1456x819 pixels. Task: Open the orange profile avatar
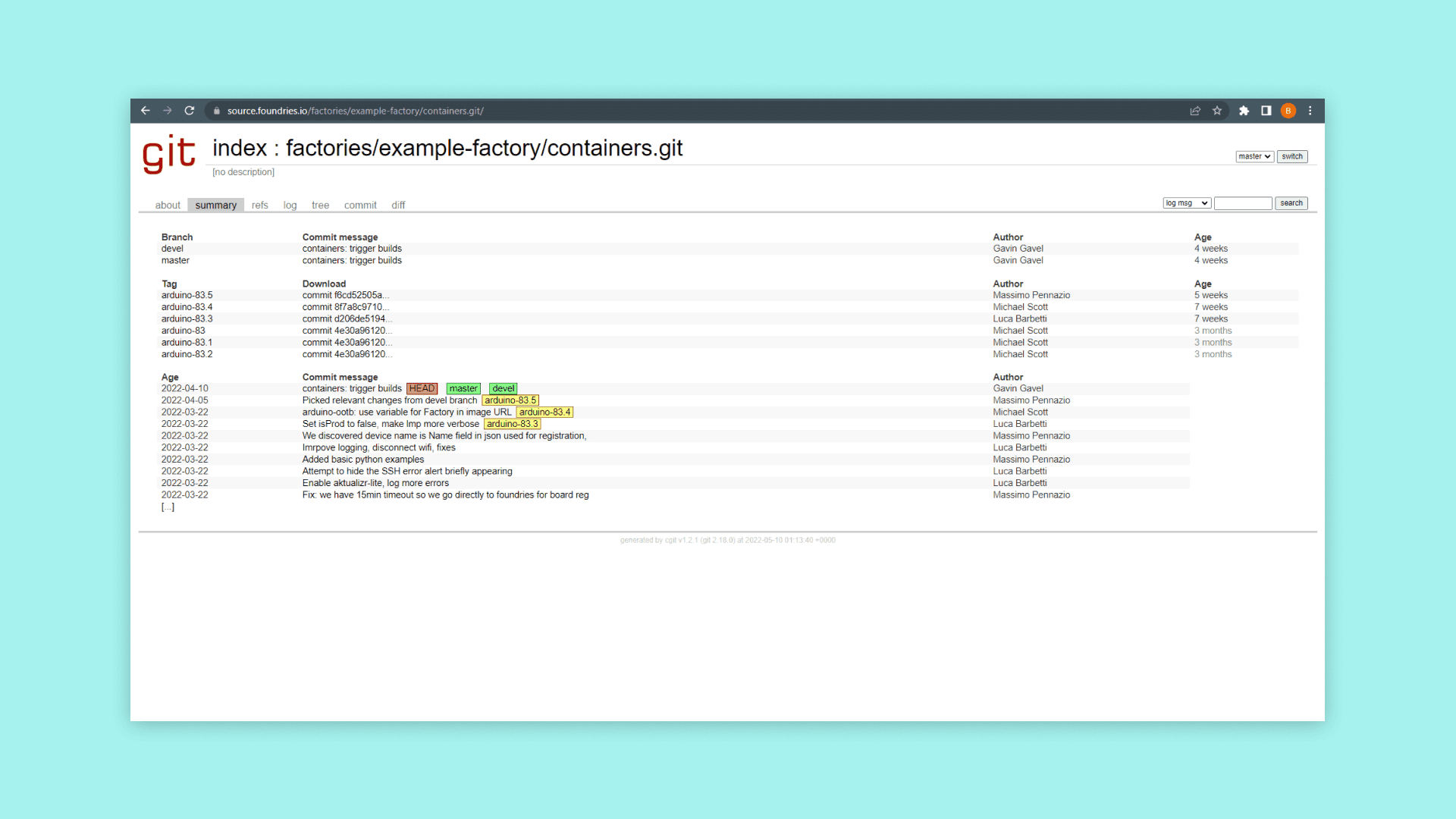pyautogui.click(x=1288, y=111)
